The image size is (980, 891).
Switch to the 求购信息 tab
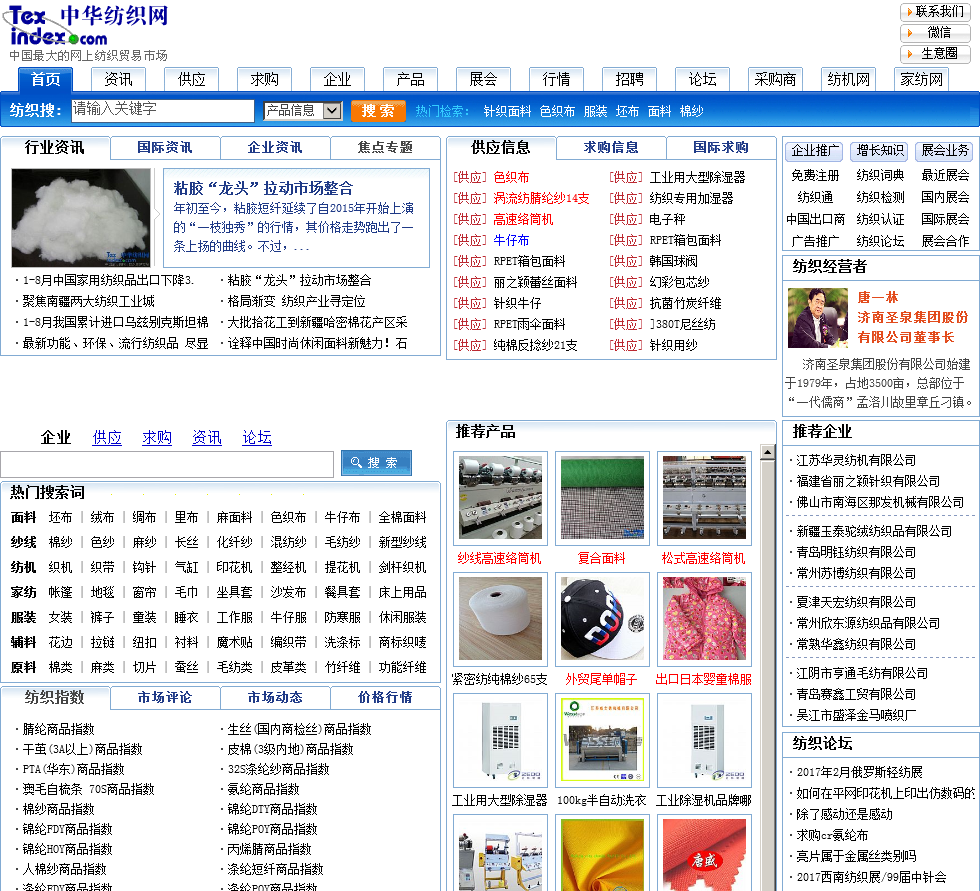(611, 147)
